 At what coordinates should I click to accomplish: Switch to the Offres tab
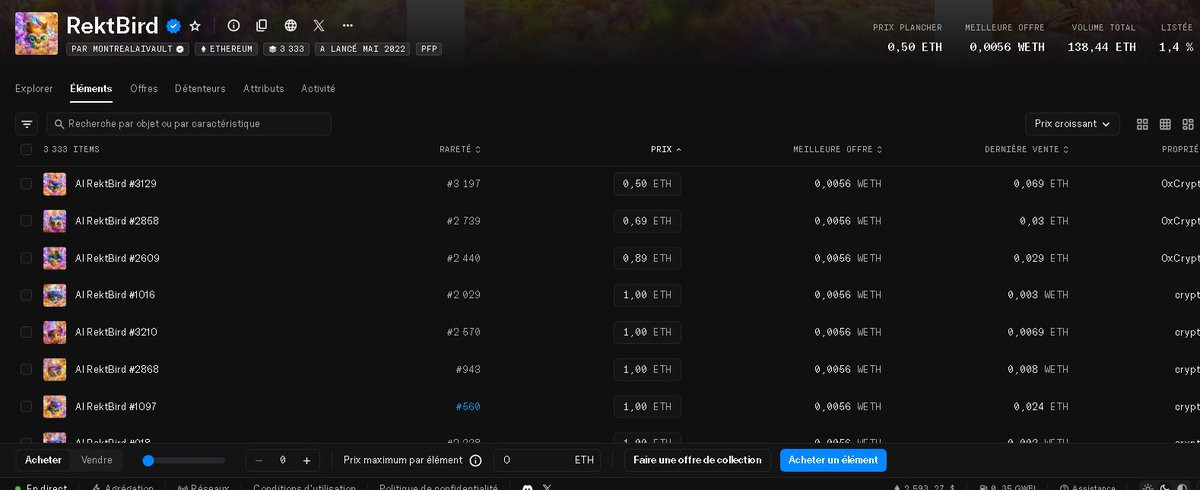click(x=144, y=89)
